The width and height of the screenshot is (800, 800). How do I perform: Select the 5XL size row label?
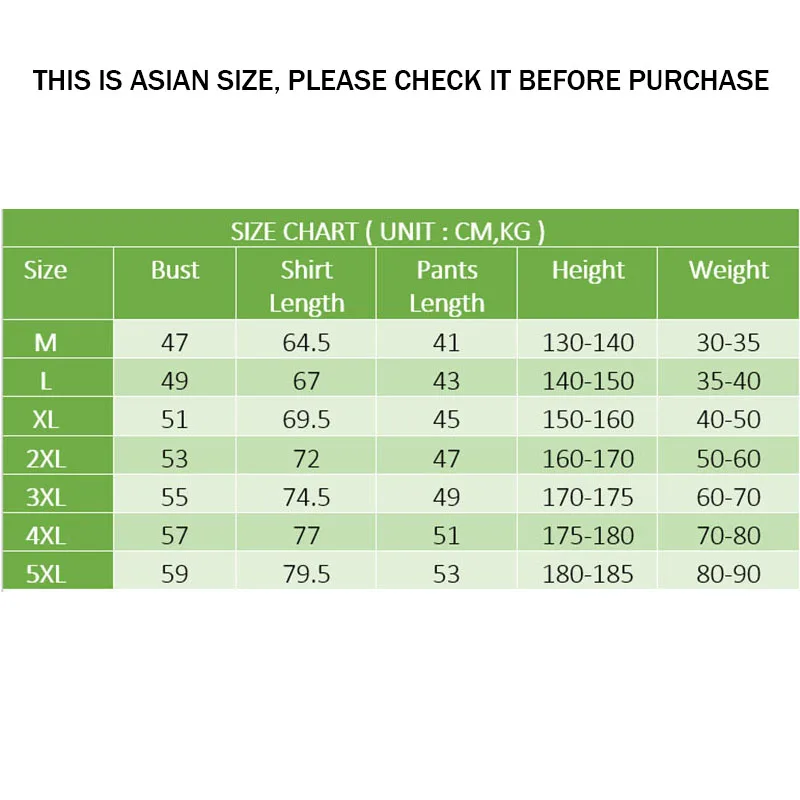(x=46, y=574)
